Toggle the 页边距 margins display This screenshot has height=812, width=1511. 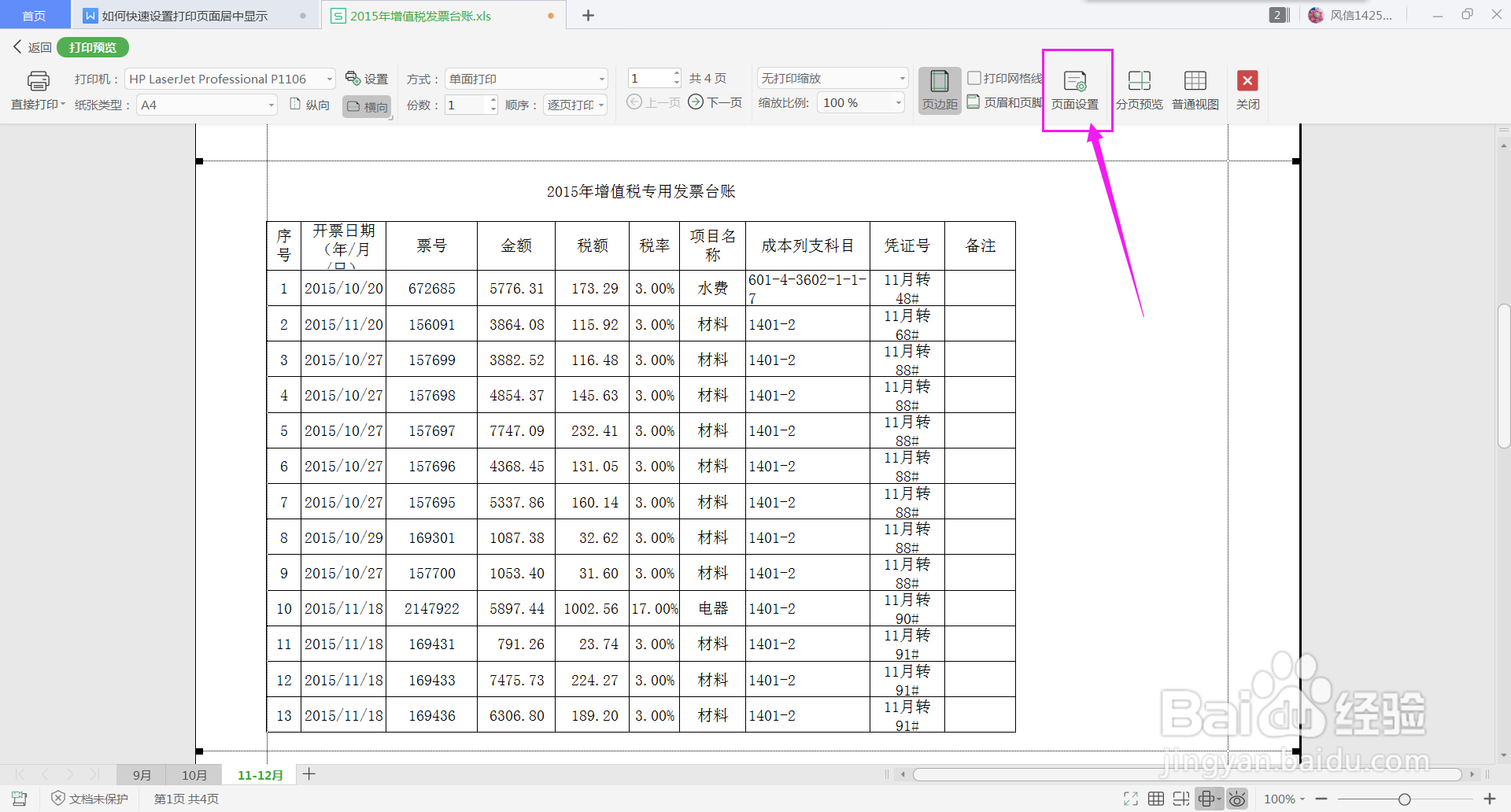[939, 89]
